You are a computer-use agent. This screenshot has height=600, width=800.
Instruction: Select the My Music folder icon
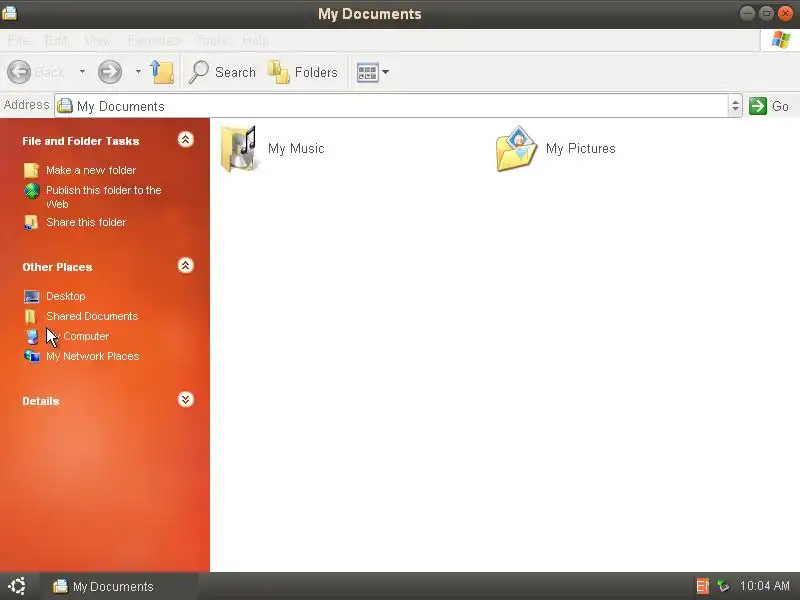coord(238,149)
